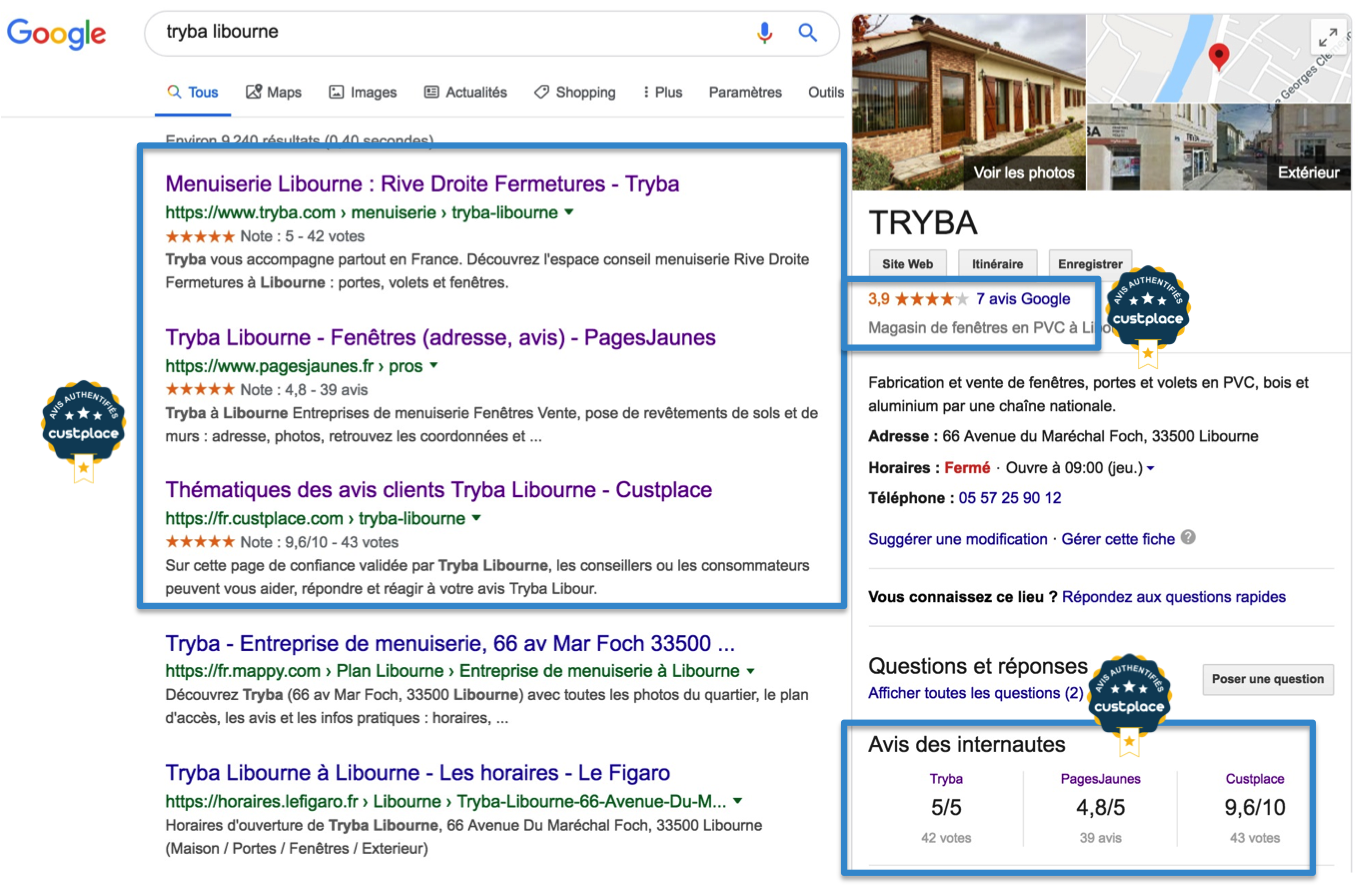The image size is (1358, 887).
Task: Open Custplace reviews link in Avis des internautes
Action: click(1255, 778)
